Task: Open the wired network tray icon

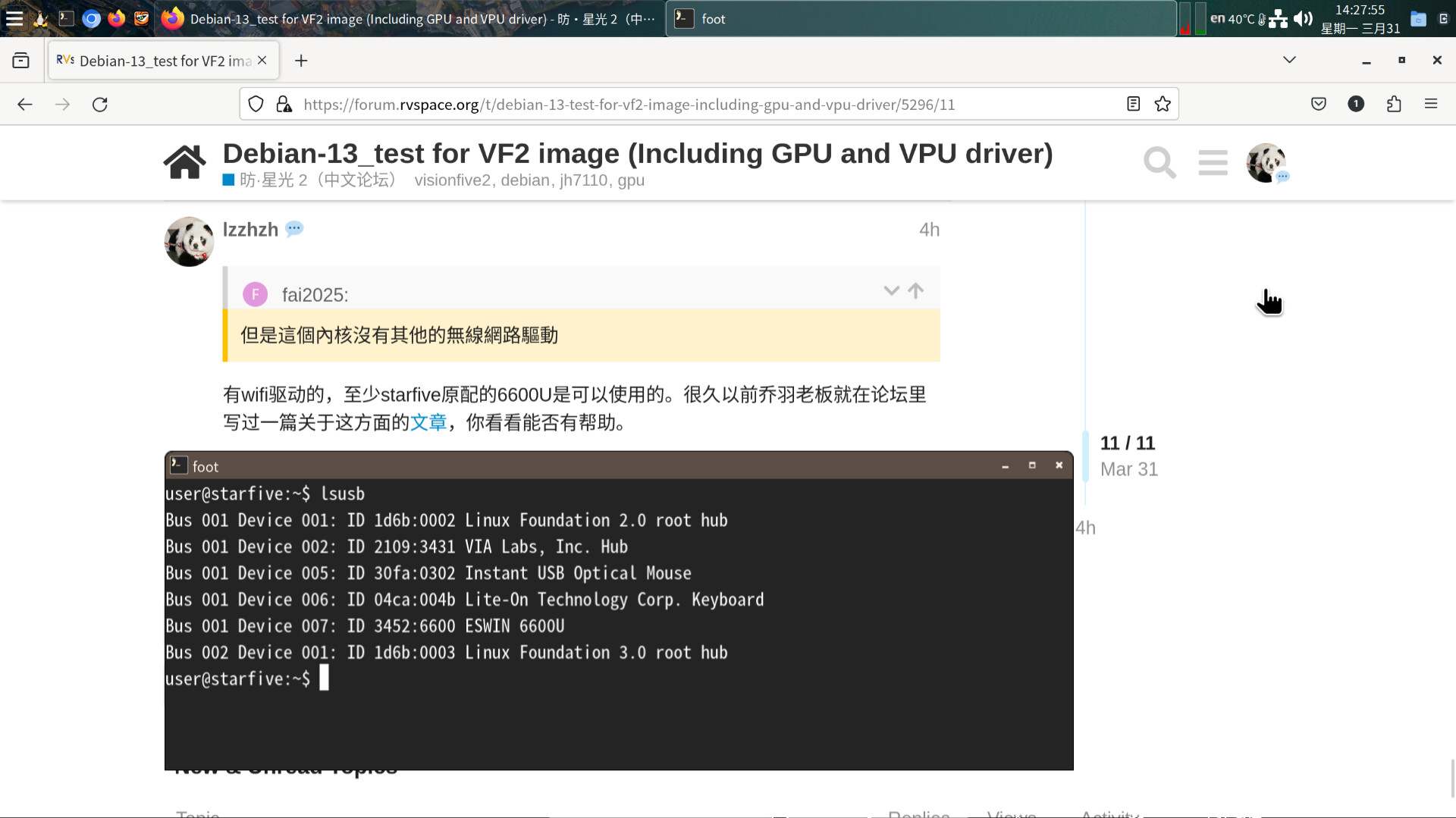Action: point(1279,18)
